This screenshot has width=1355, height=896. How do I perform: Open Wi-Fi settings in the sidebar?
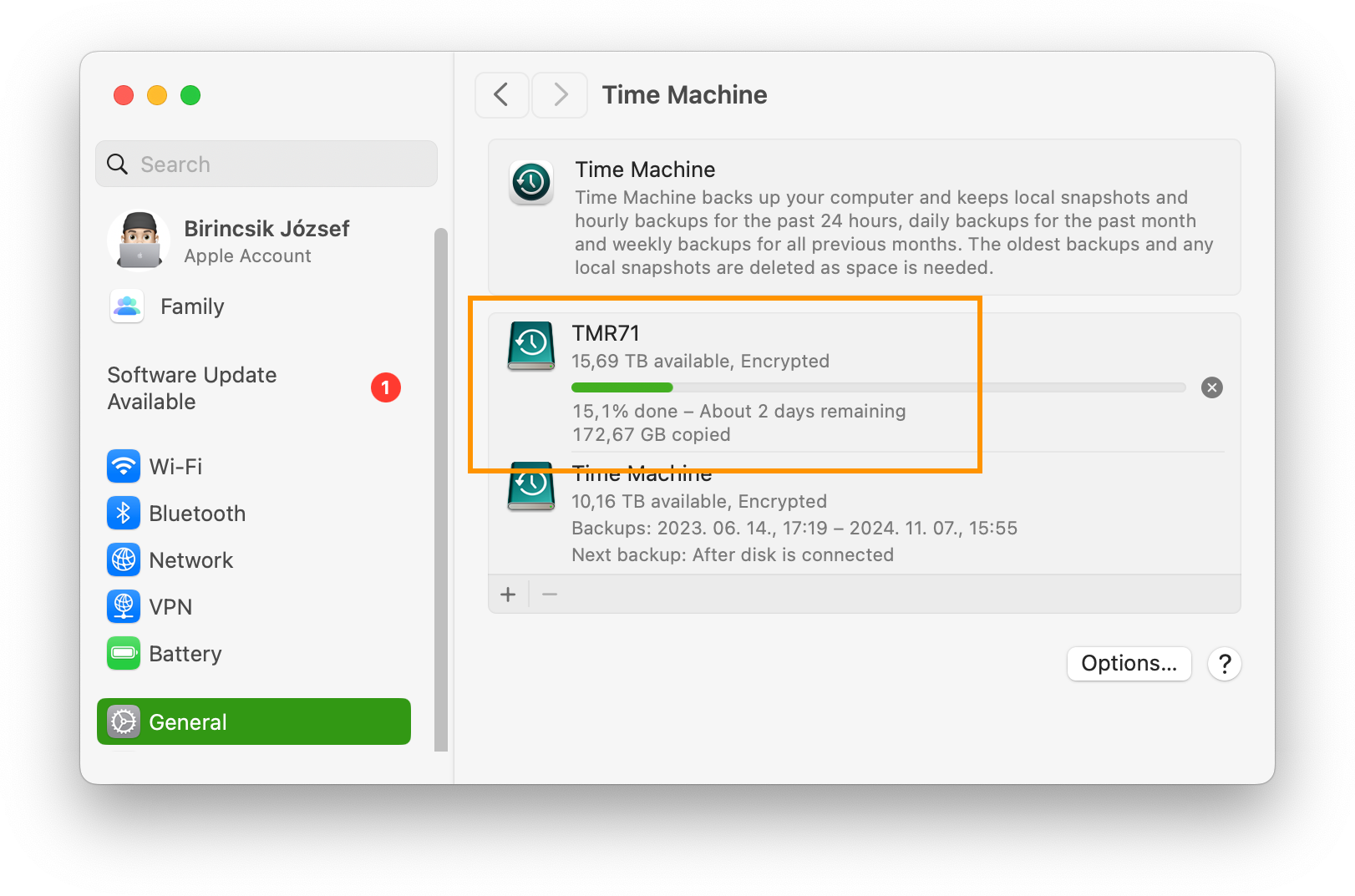point(253,467)
